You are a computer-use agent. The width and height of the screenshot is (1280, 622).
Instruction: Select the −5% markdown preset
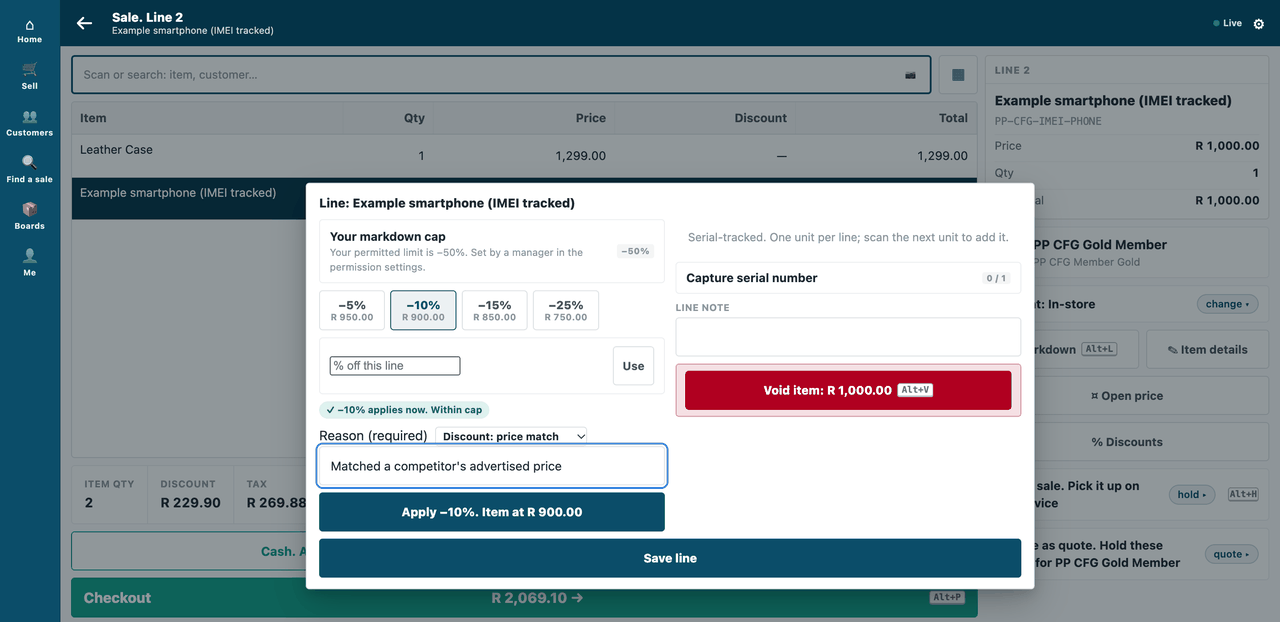(x=352, y=310)
